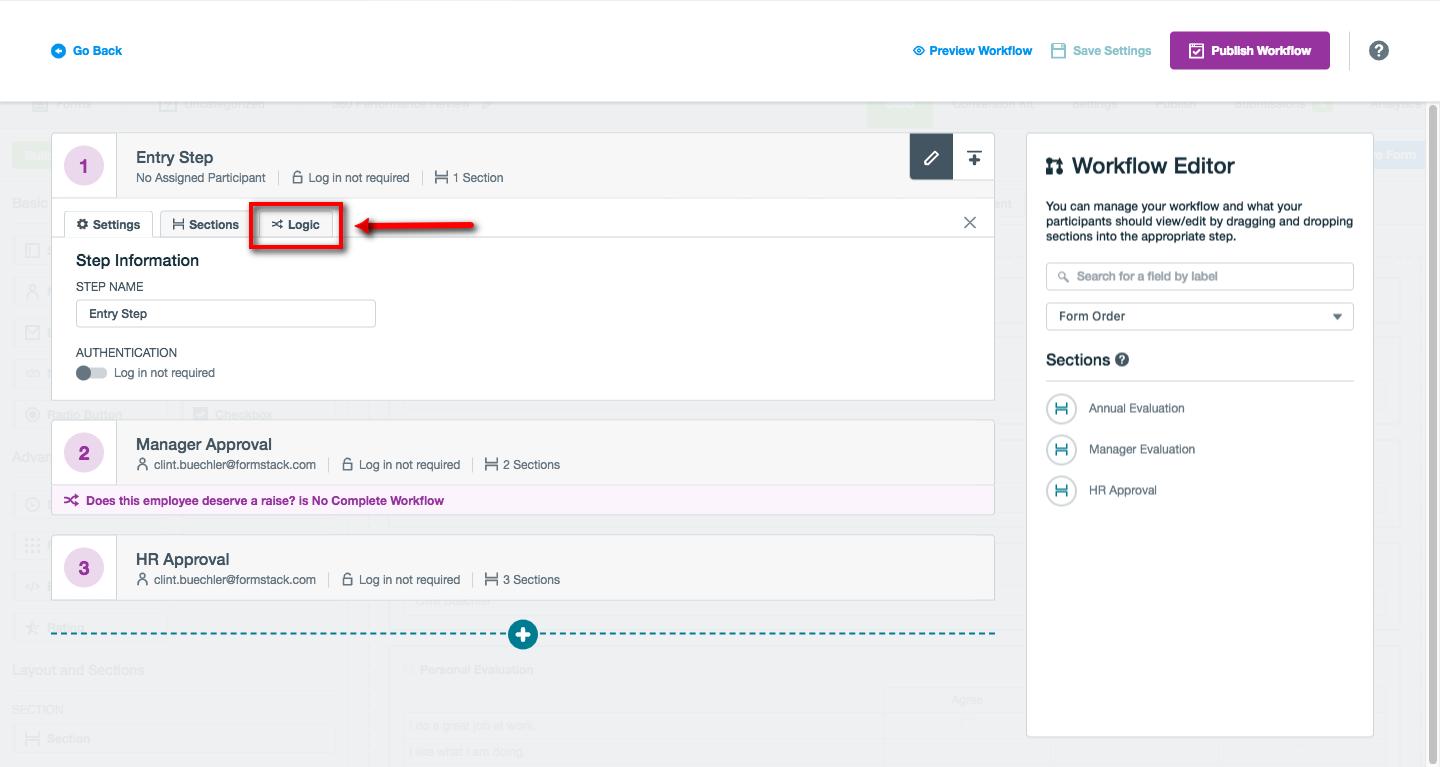This screenshot has width=1440, height=767.
Task: Click the Step Name input field
Action: [225, 314]
